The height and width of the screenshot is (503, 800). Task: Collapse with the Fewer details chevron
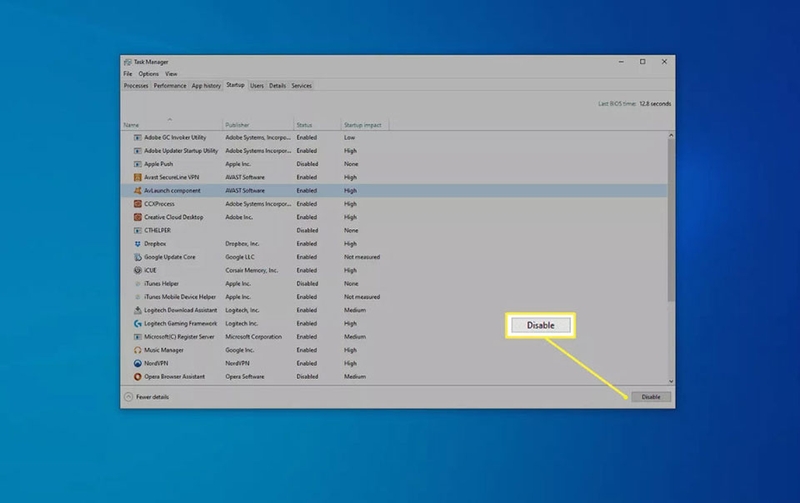click(129, 396)
